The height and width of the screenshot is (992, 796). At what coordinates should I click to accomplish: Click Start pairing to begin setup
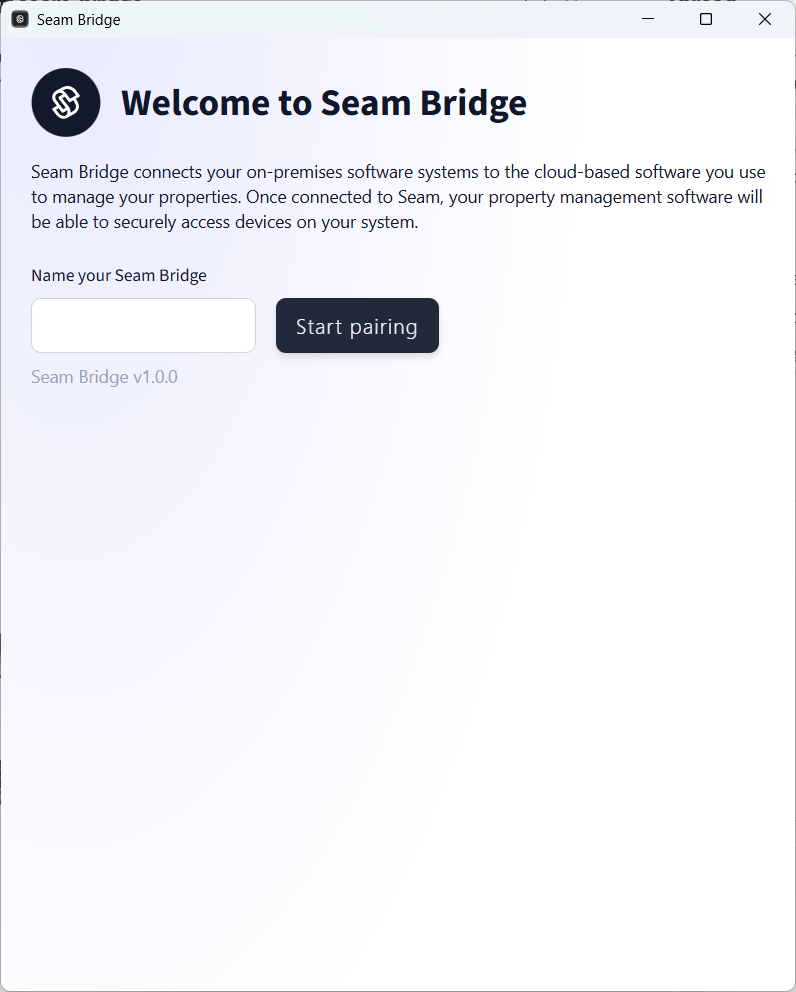(x=357, y=325)
